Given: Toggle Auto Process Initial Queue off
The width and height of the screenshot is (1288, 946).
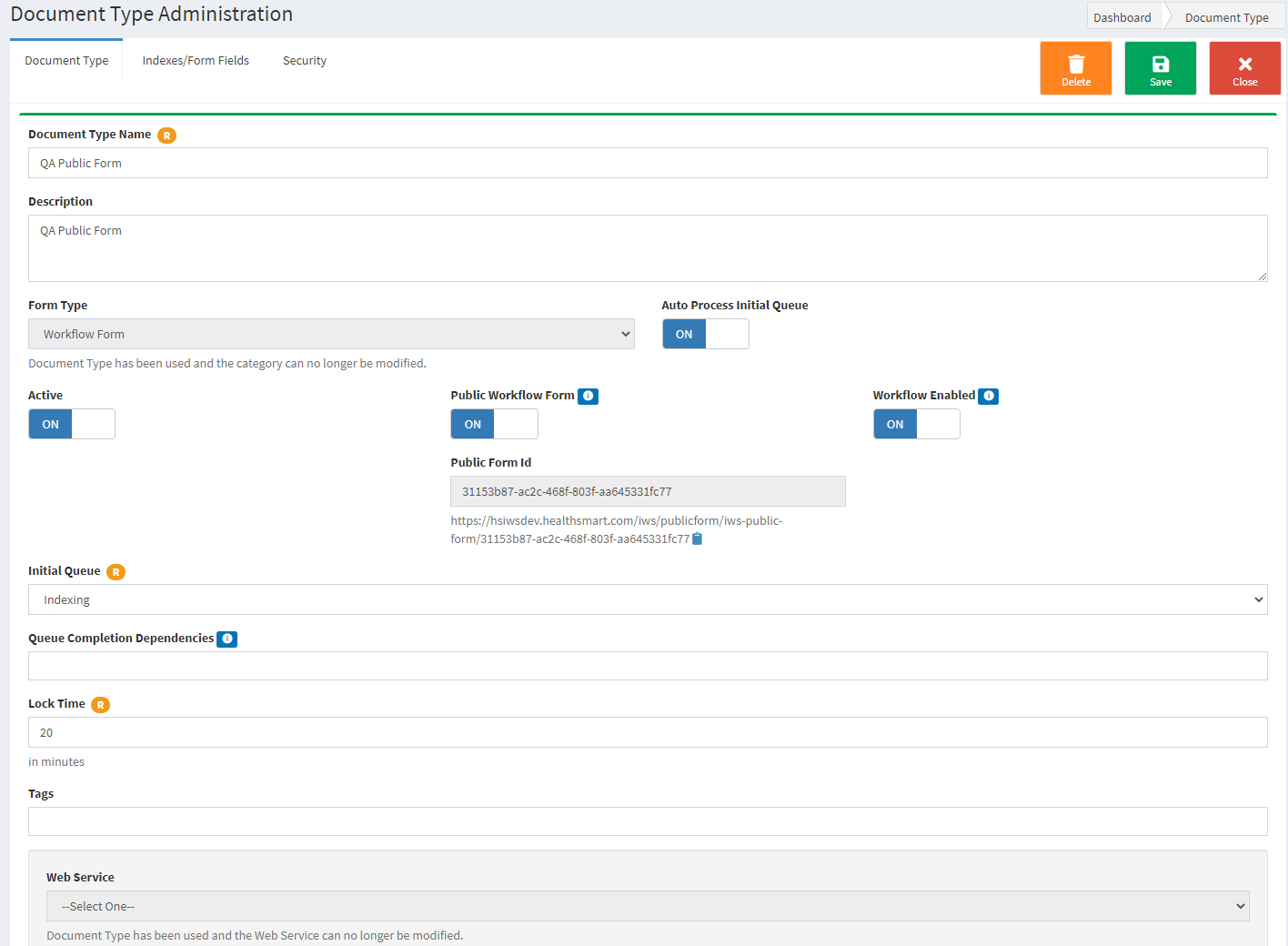Looking at the screenshot, I should pyautogui.click(x=706, y=334).
